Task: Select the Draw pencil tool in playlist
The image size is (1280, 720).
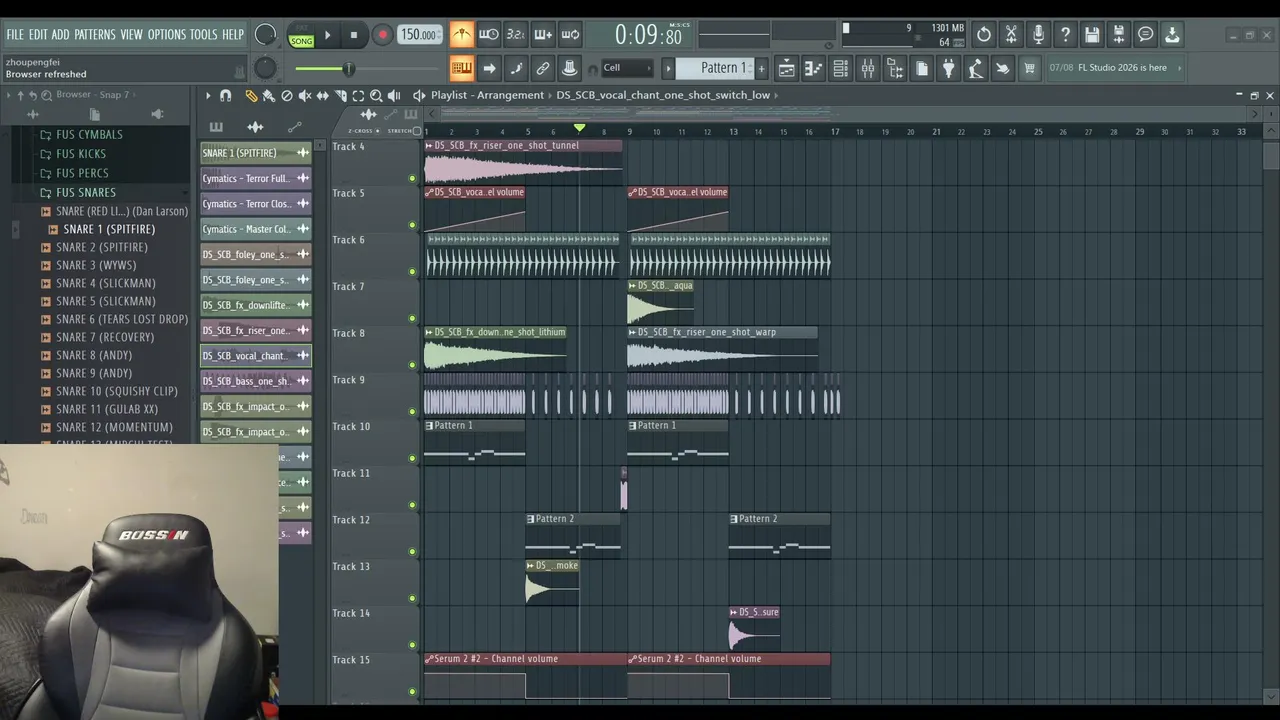Action: (251, 95)
